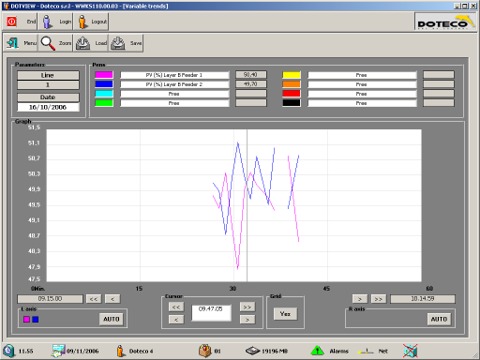Image resolution: width=480 pixels, height=360 pixels.
Task: Click the Net status icon
Action: point(366,351)
